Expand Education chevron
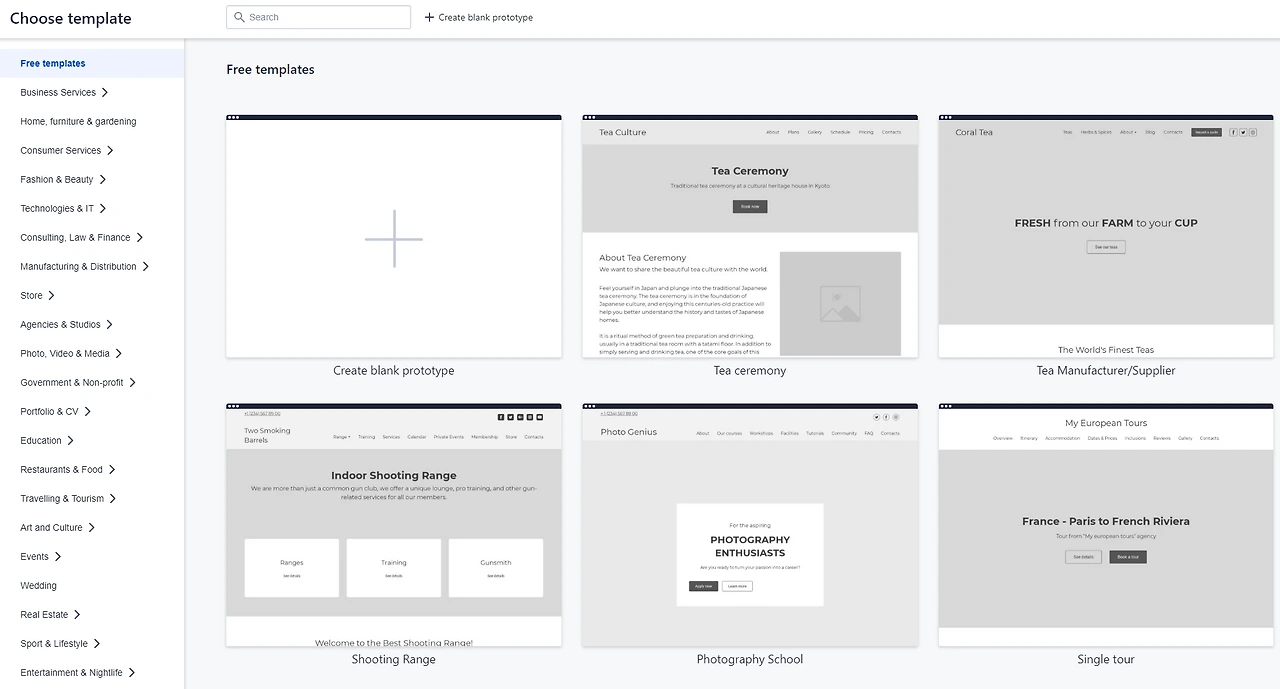Screen dimensions: 1280x689 pos(71,440)
